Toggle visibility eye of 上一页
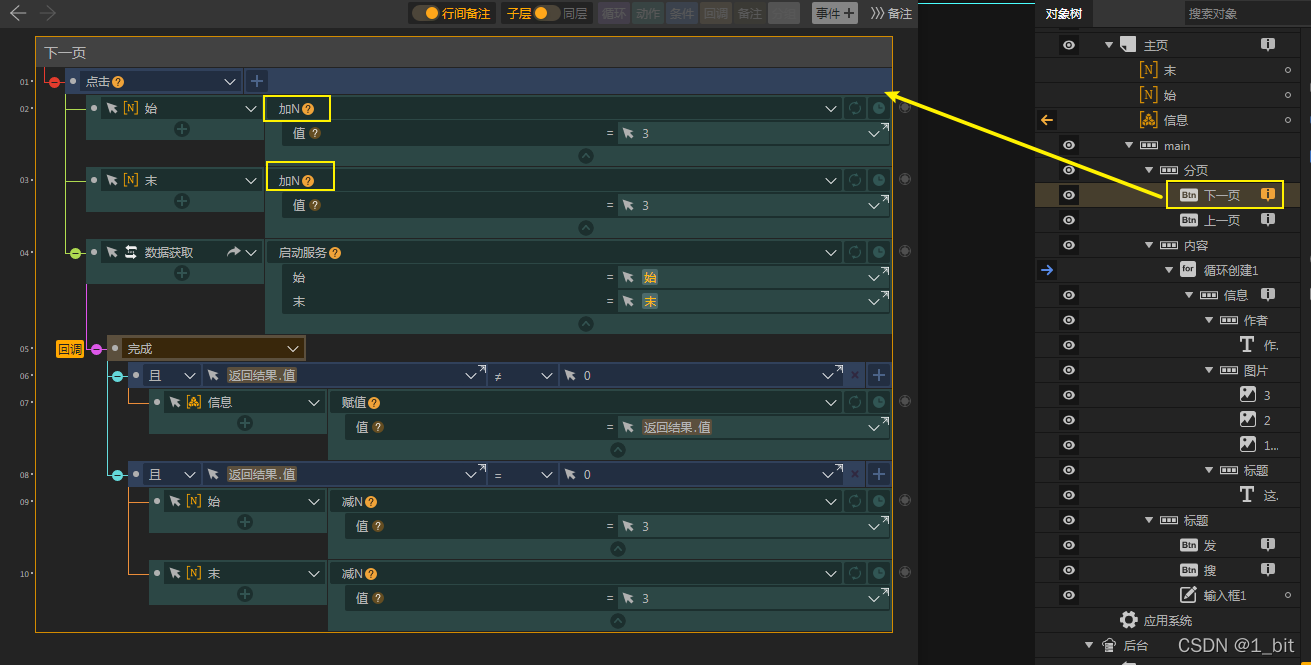 pyautogui.click(x=1069, y=220)
